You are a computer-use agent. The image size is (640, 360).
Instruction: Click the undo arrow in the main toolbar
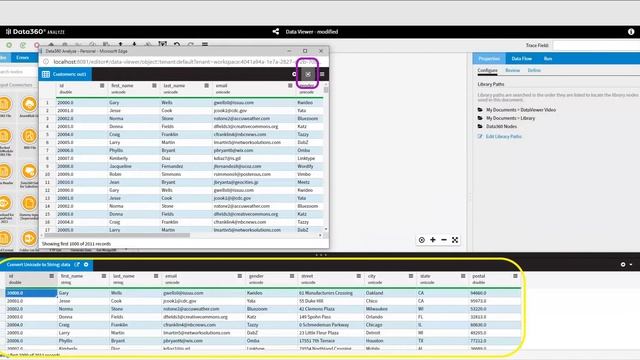pyautogui.click(x=177, y=44)
